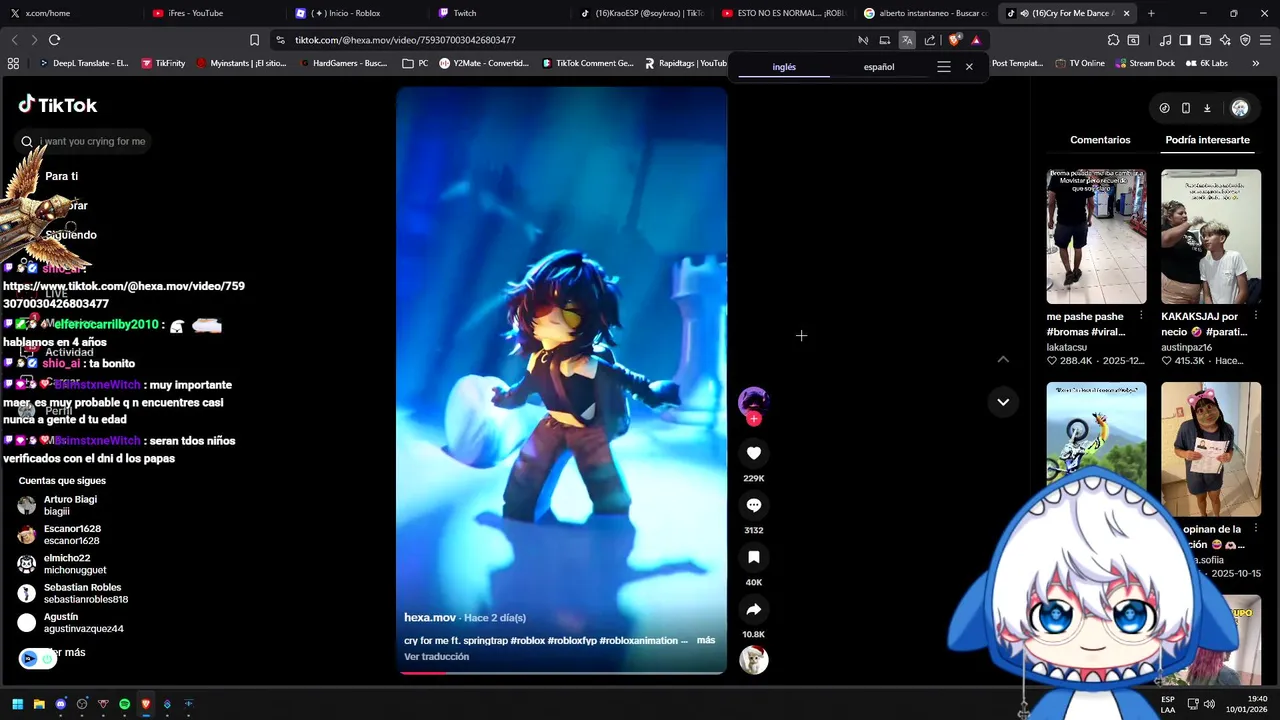Click the Brave Rewards triangle icon
Viewport: 1280px width, 720px height.
976,40
